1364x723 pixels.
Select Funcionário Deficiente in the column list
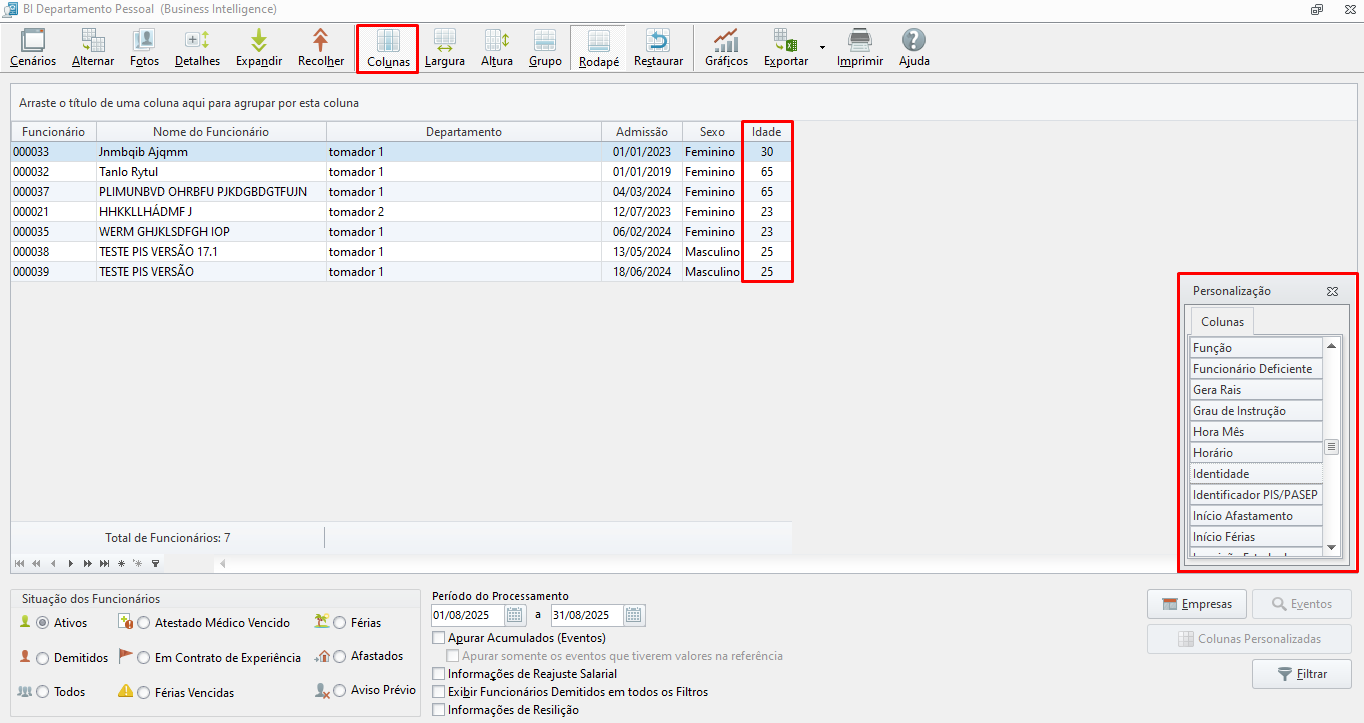[1256, 369]
